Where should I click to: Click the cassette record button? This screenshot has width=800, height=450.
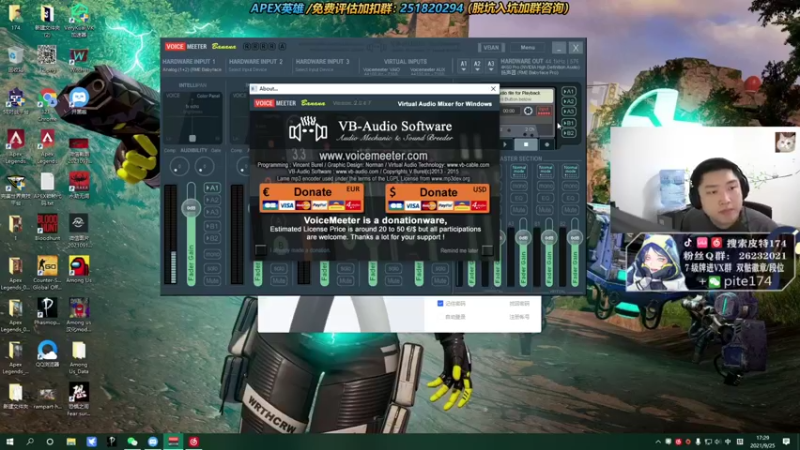[x=546, y=145]
